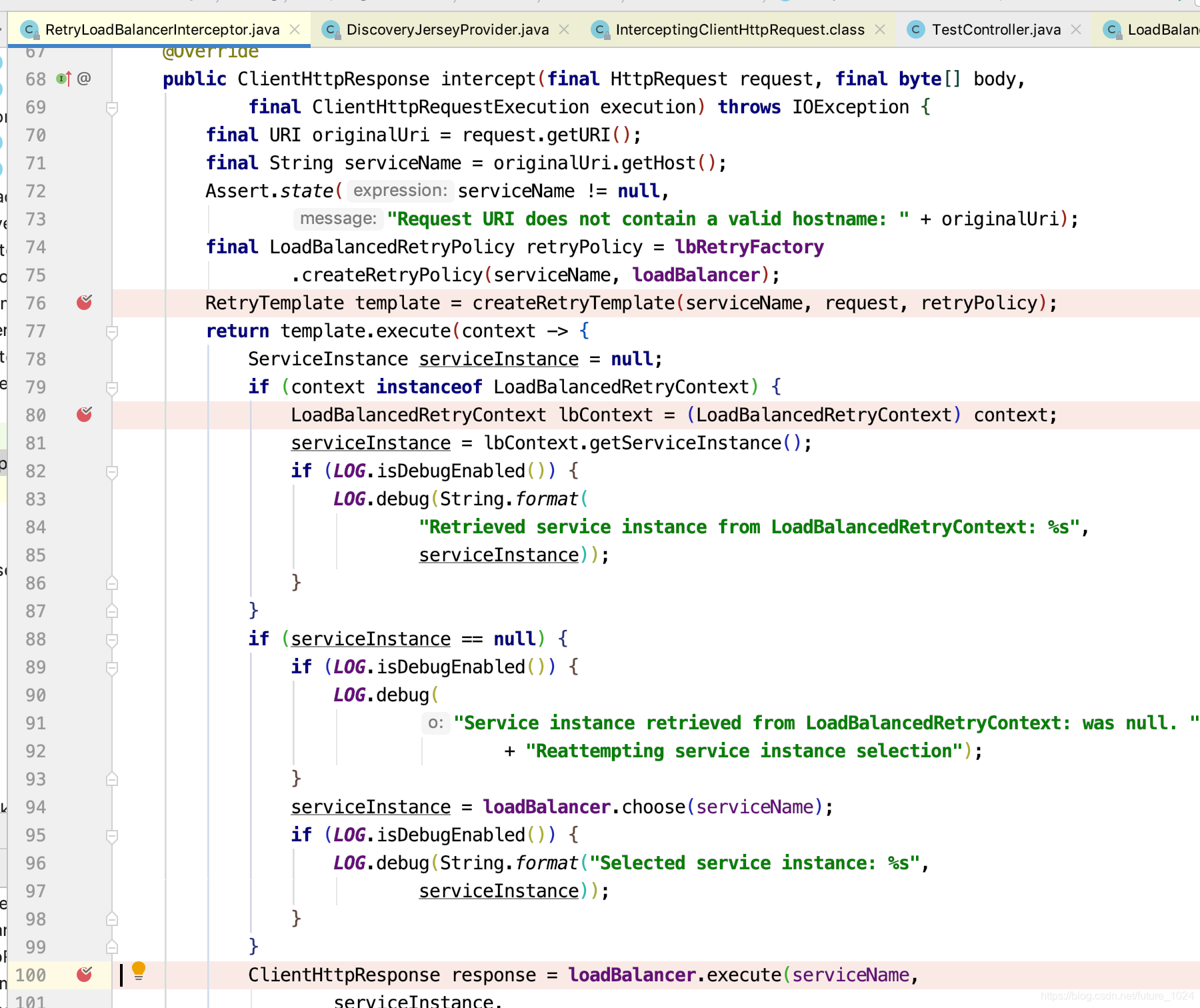Switch to the DiscoveryJersey­Provider.java tab

click(x=447, y=29)
